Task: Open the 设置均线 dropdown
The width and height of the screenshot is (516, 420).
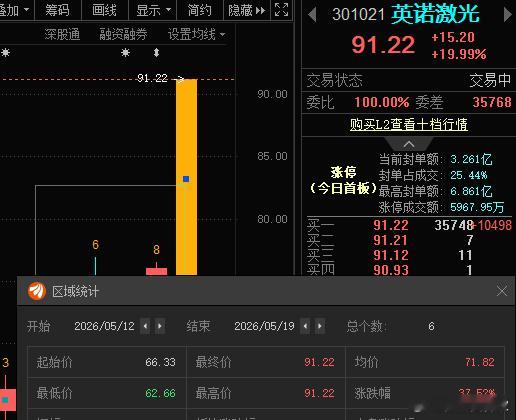Action: (x=197, y=34)
